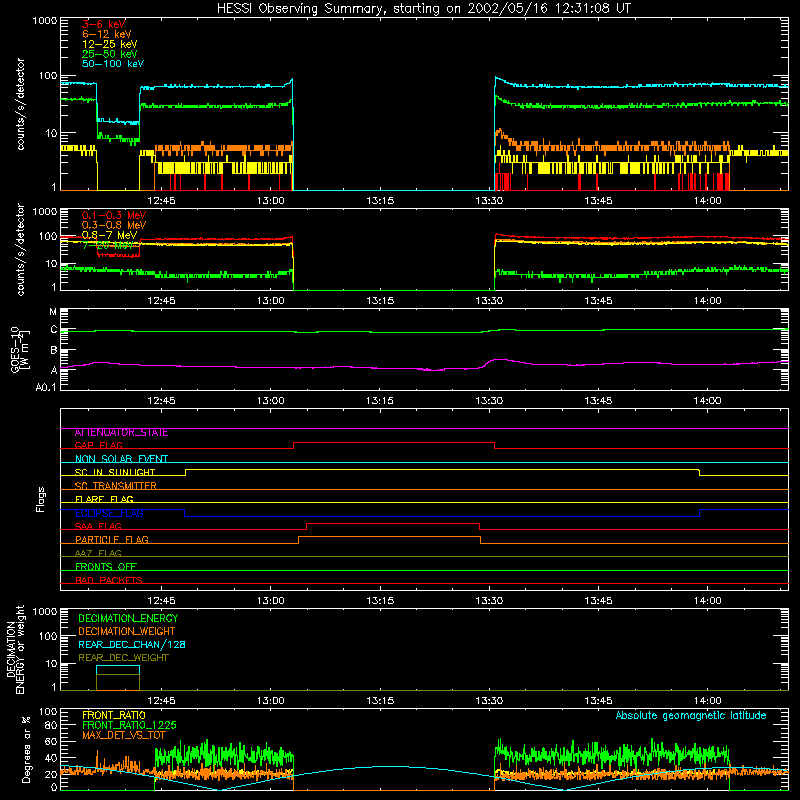Select the 6-12 keV legend label

107,34
